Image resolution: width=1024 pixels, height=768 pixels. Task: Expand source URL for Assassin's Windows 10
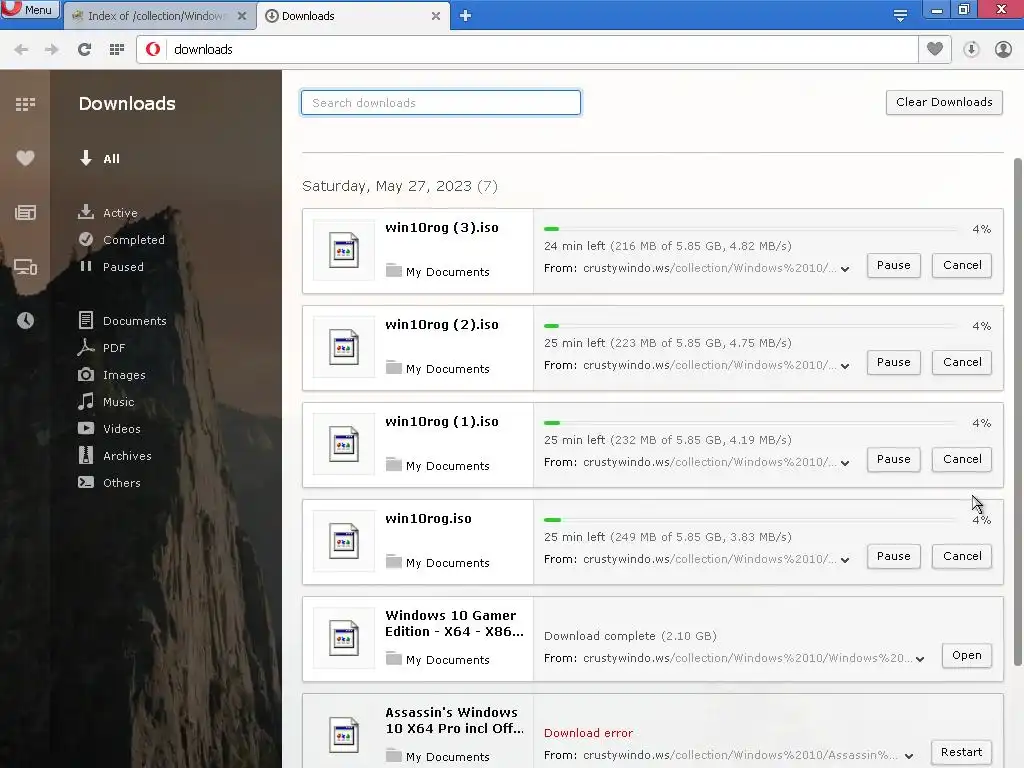[909, 756]
